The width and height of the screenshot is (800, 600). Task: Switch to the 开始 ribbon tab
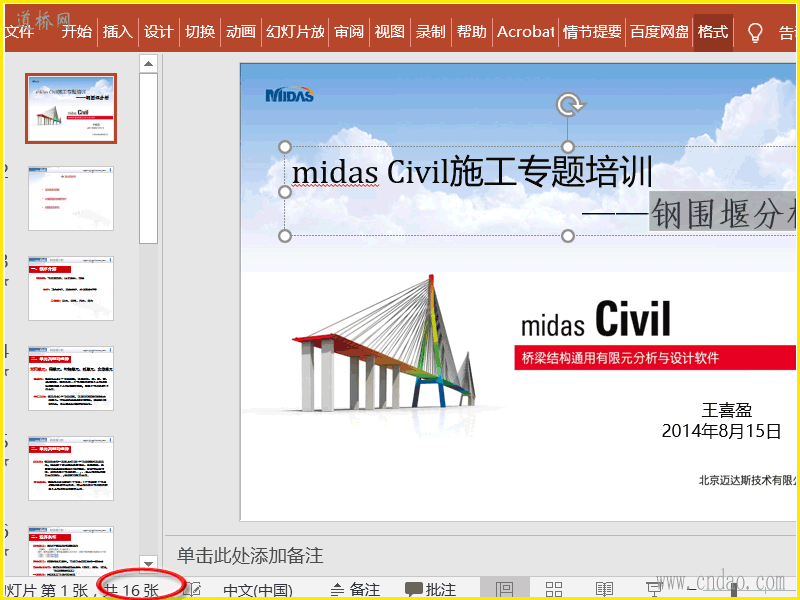click(x=77, y=32)
